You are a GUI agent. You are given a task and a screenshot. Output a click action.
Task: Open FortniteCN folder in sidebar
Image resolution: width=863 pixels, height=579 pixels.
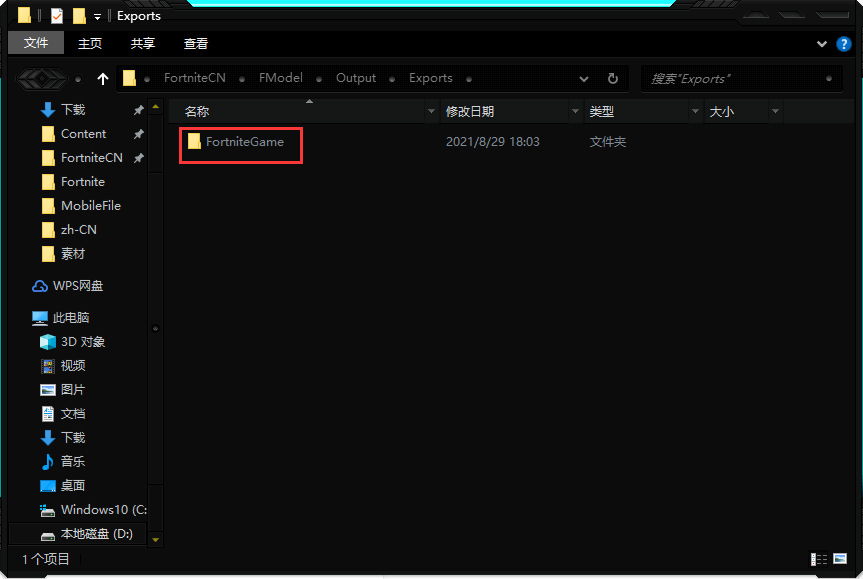point(91,158)
